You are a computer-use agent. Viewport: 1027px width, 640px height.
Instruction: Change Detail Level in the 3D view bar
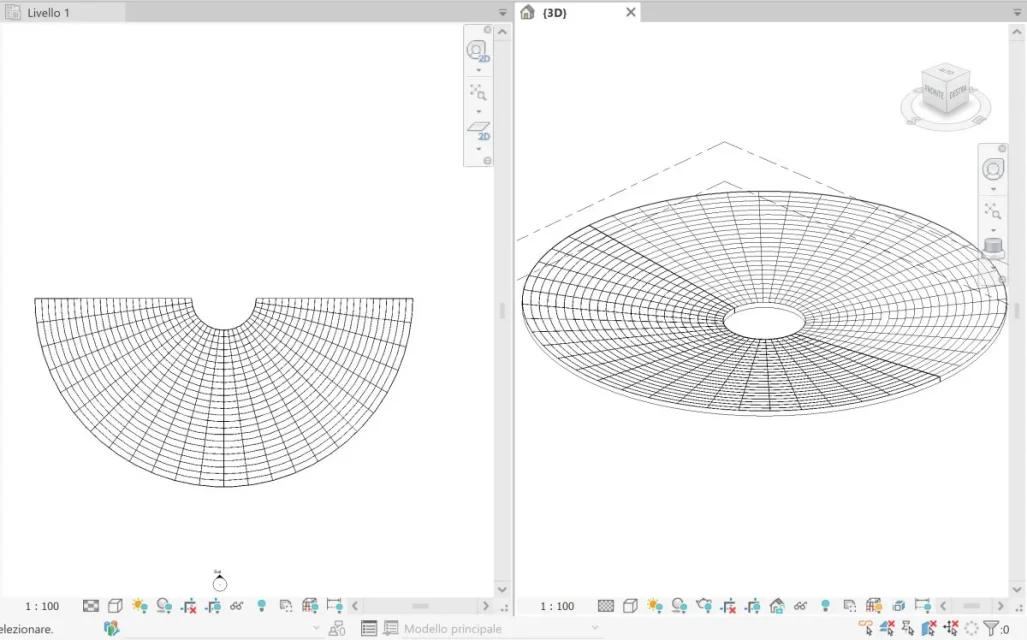606,606
